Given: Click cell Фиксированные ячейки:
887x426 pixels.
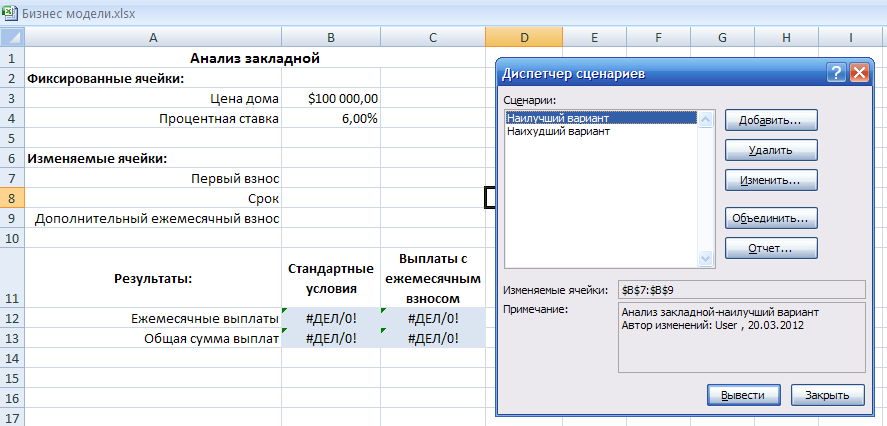Looking at the screenshot, I should coord(153,78).
